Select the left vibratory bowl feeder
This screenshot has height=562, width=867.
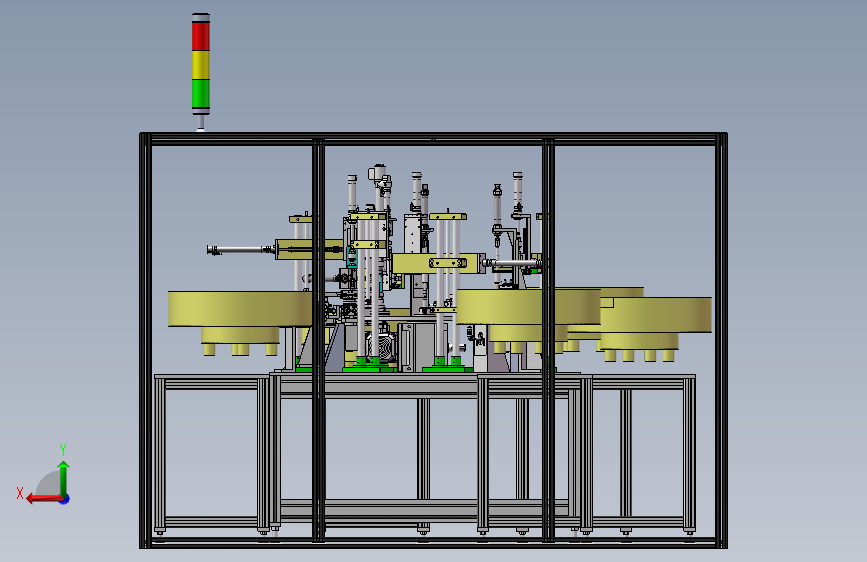click(240, 309)
